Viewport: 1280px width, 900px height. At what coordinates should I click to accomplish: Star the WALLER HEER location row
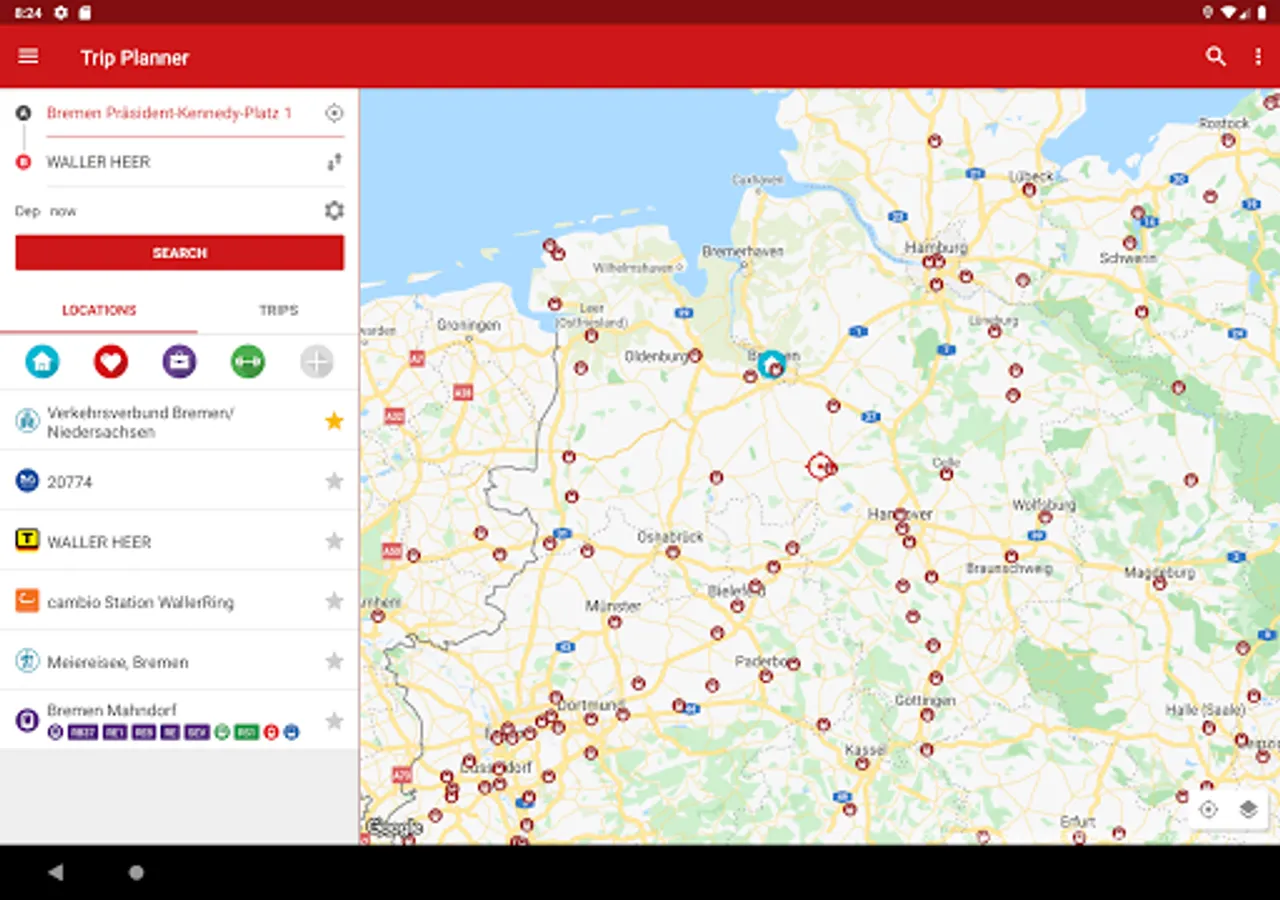[x=334, y=541]
